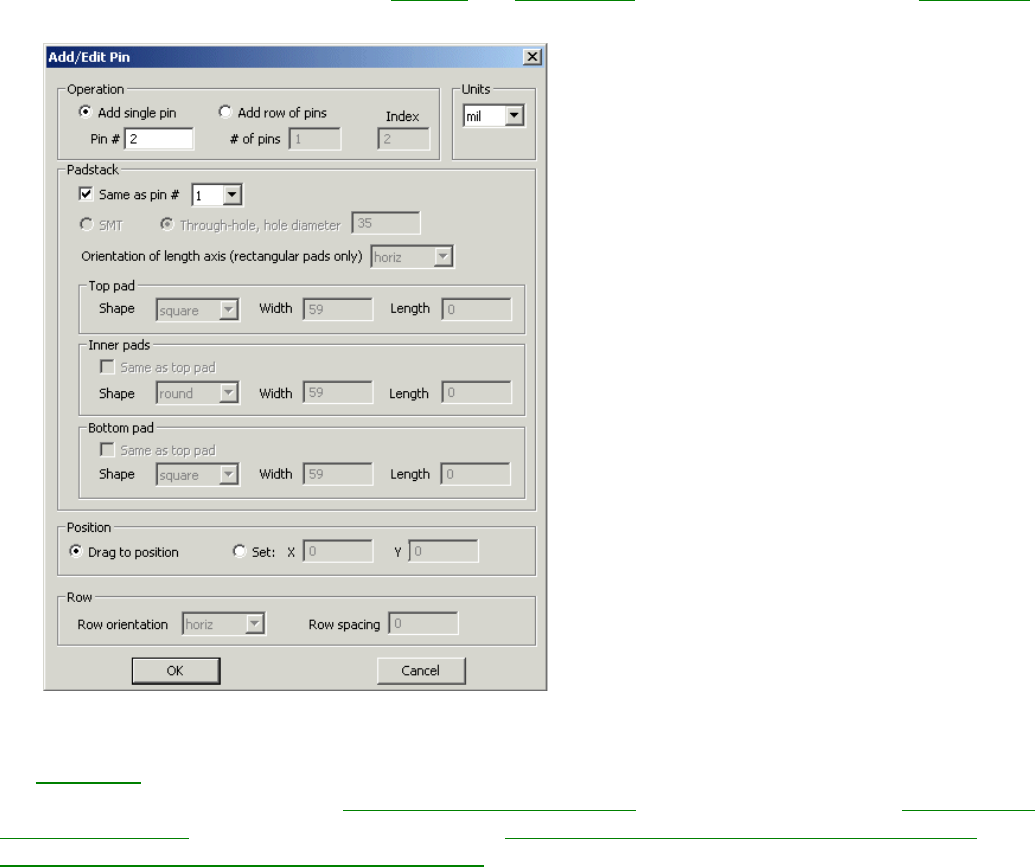Click the Inner pads Width field

(338, 392)
